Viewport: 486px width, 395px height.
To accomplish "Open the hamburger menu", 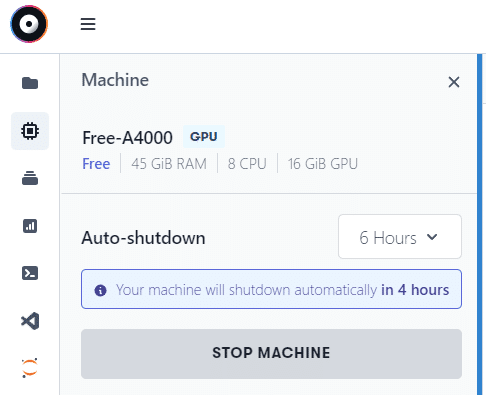I will pyautogui.click(x=88, y=24).
